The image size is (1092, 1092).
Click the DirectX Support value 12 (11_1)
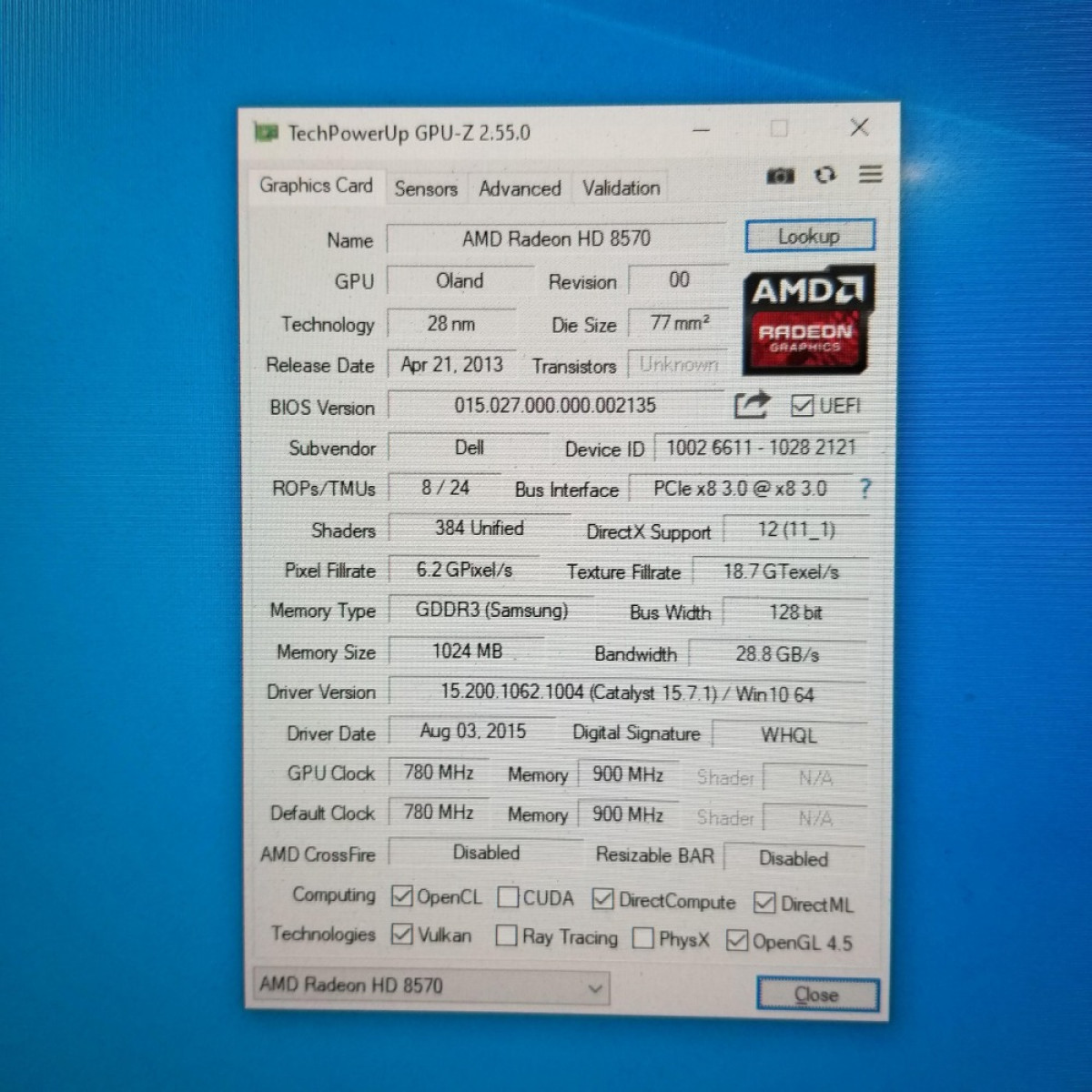[x=796, y=530]
